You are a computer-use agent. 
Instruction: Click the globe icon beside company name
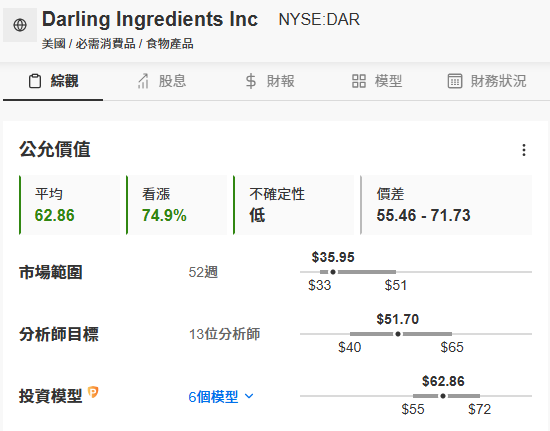pyautogui.click(x=20, y=25)
